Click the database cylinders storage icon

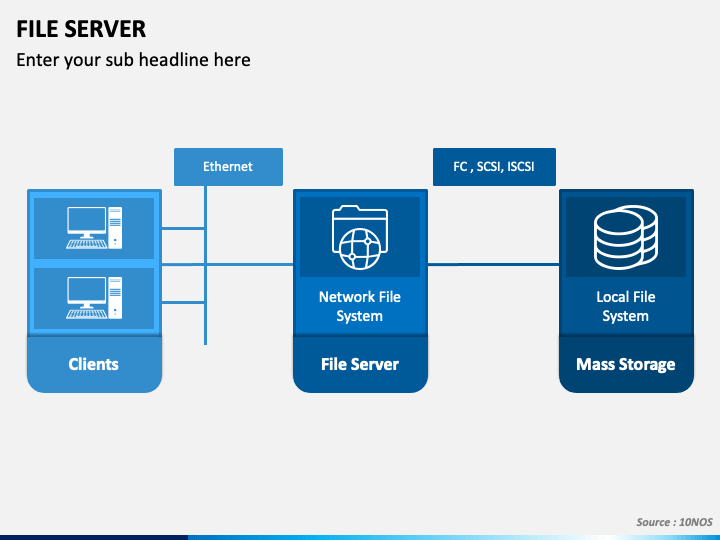click(626, 237)
